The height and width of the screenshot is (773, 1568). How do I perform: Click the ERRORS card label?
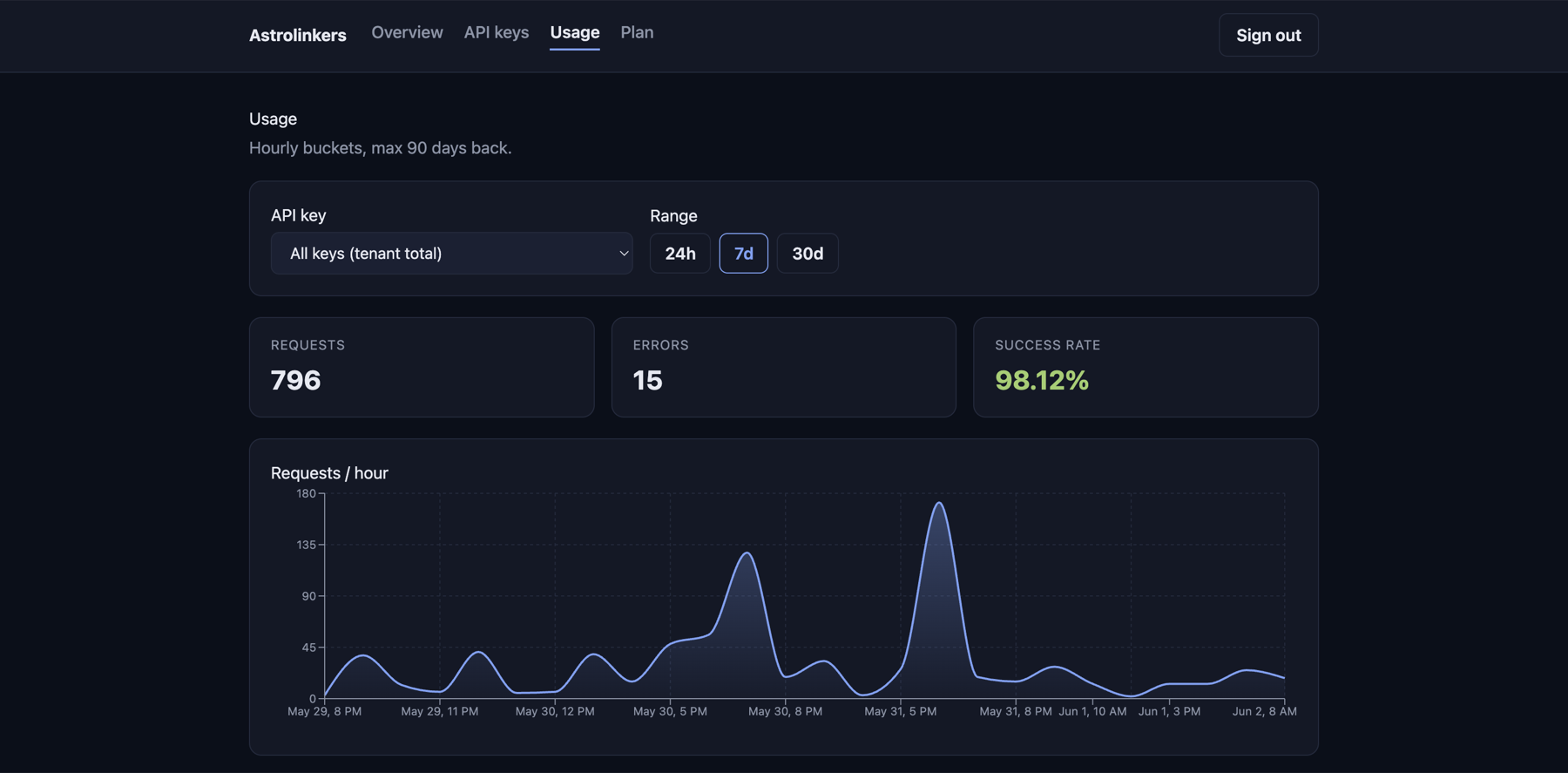click(661, 345)
